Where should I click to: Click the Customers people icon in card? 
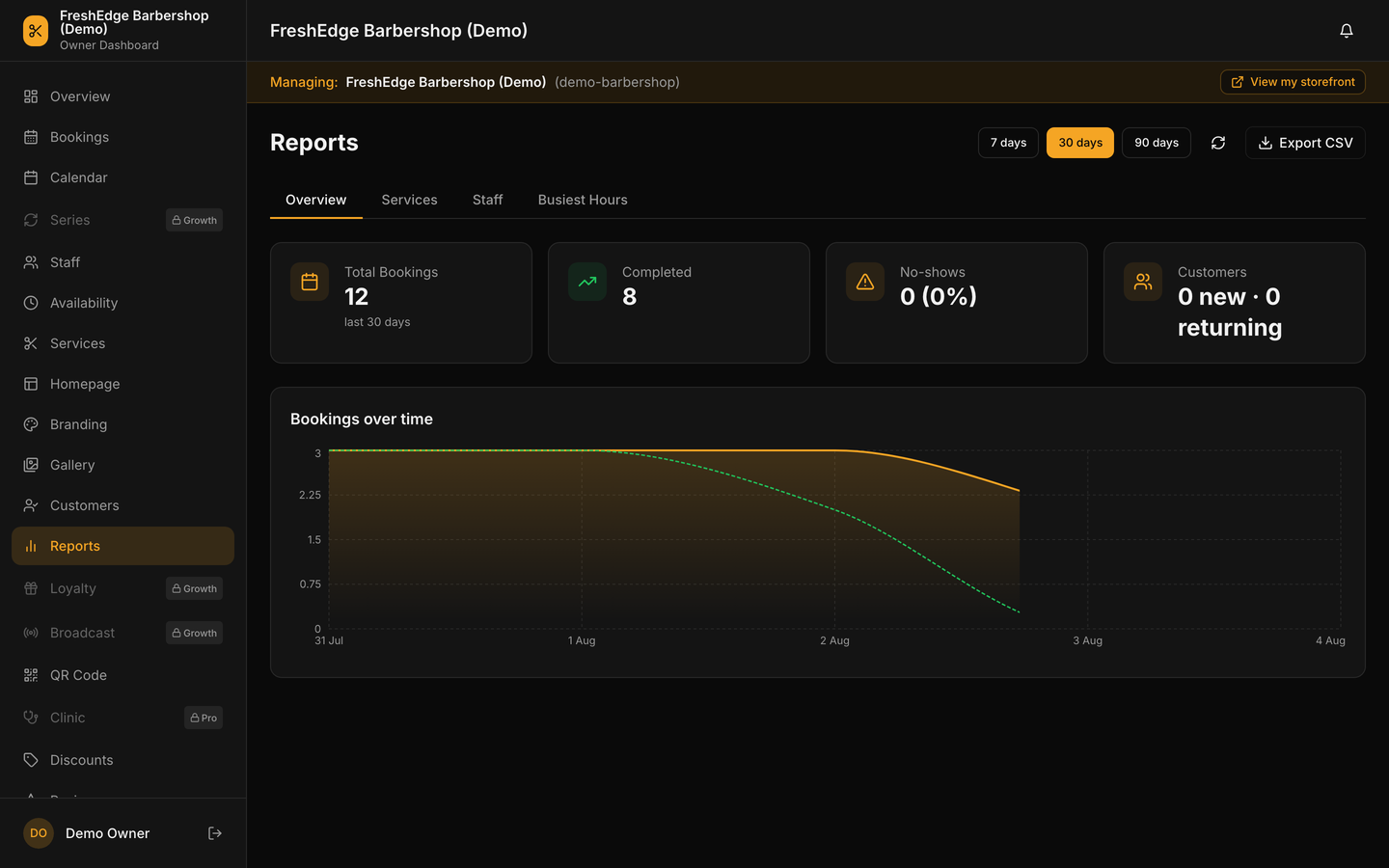(1143, 282)
